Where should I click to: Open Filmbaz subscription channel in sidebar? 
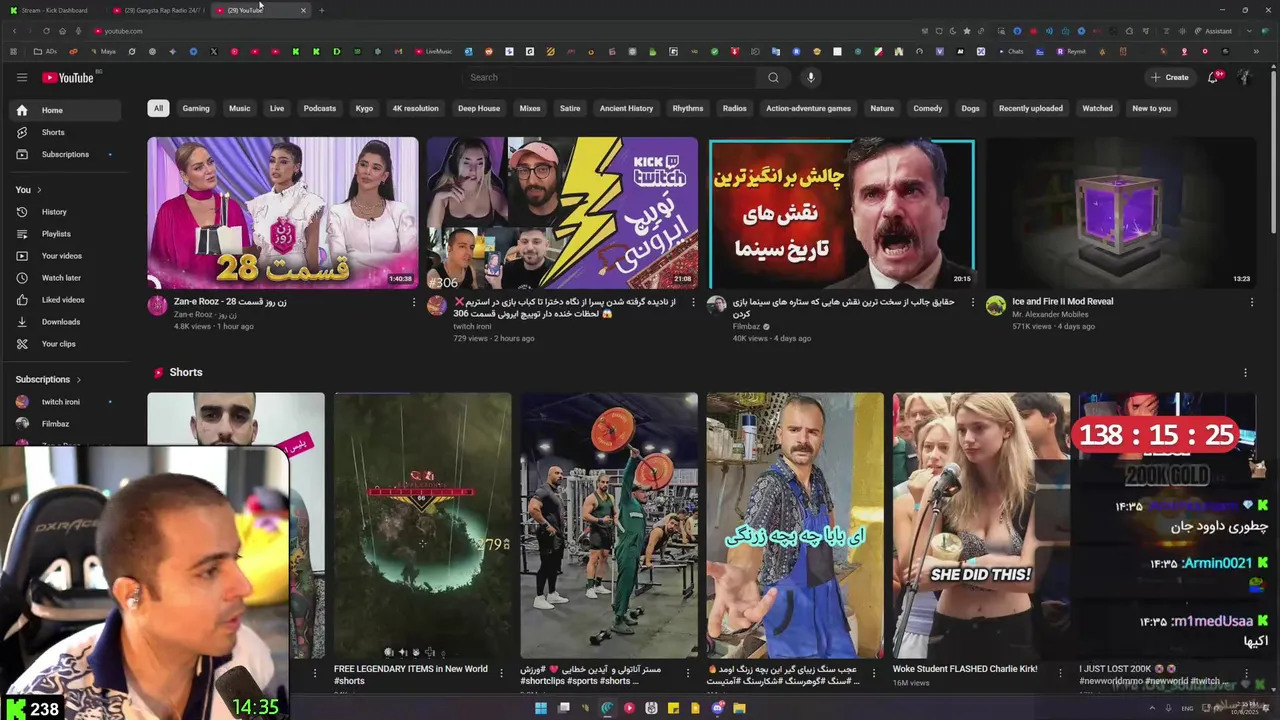64,424
